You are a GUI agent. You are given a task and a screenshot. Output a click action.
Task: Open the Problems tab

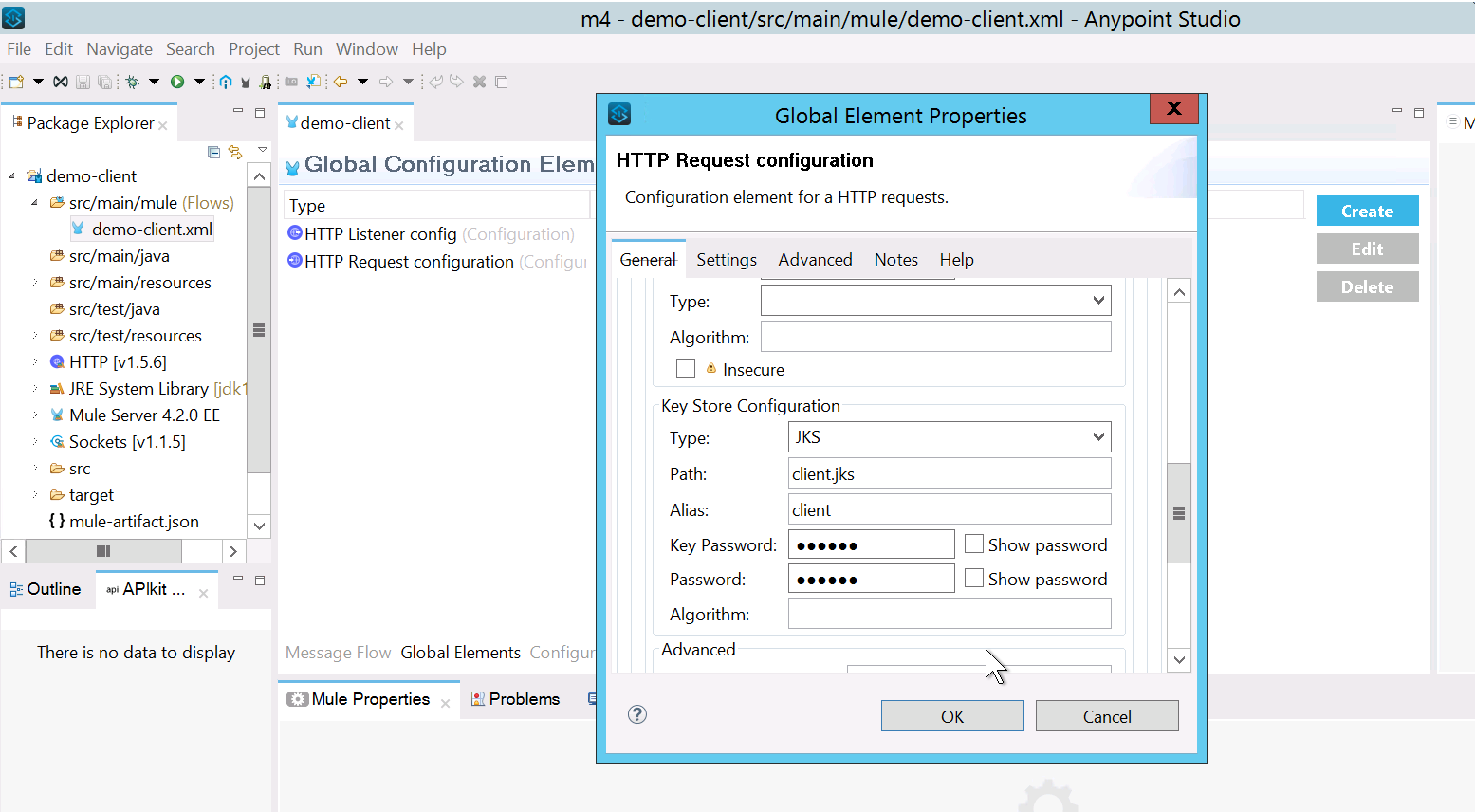515,699
